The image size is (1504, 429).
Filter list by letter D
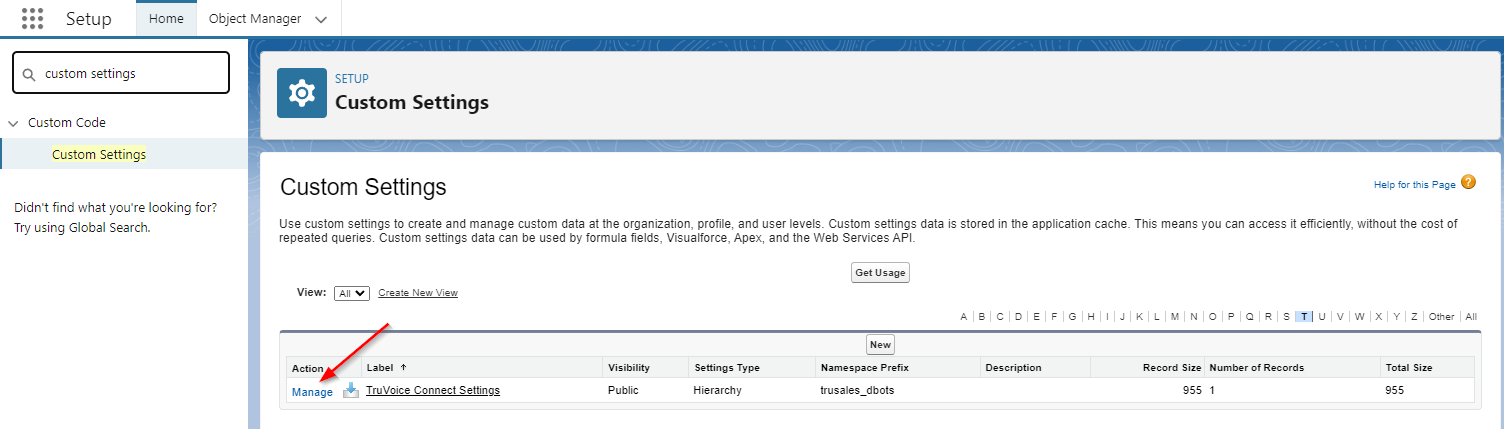pyautogui.click(x=1018, y=317)
